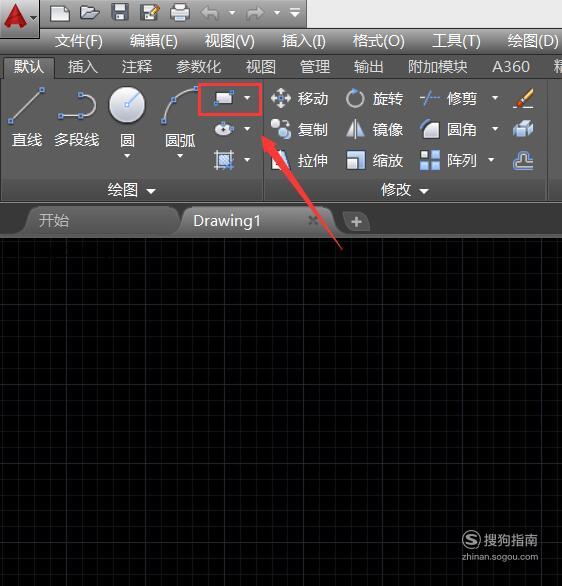
Task: Customize the quick access toolbar dropdown
Action: (295, 13)
